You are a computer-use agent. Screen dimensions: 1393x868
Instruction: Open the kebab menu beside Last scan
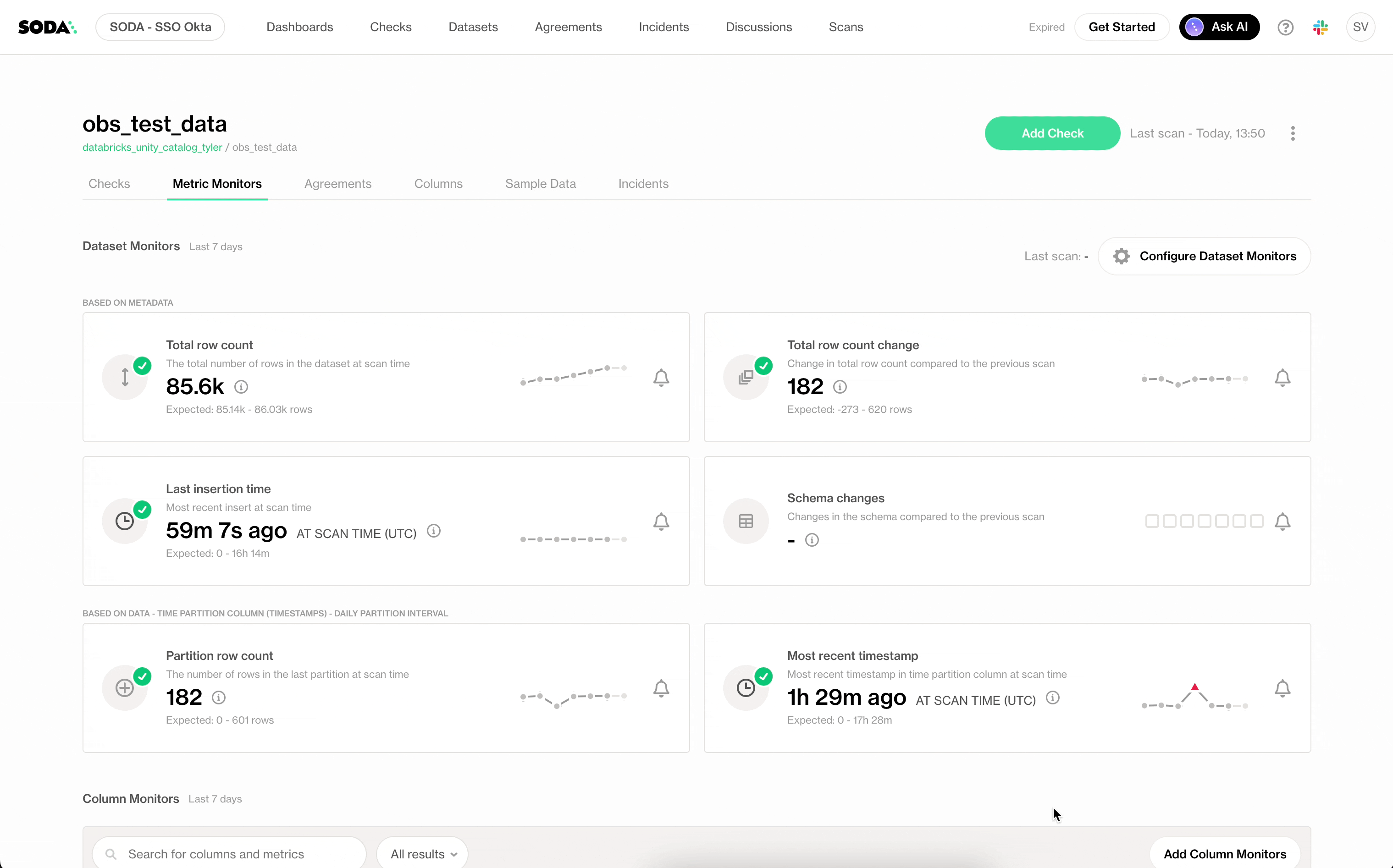click(1293, 132)
